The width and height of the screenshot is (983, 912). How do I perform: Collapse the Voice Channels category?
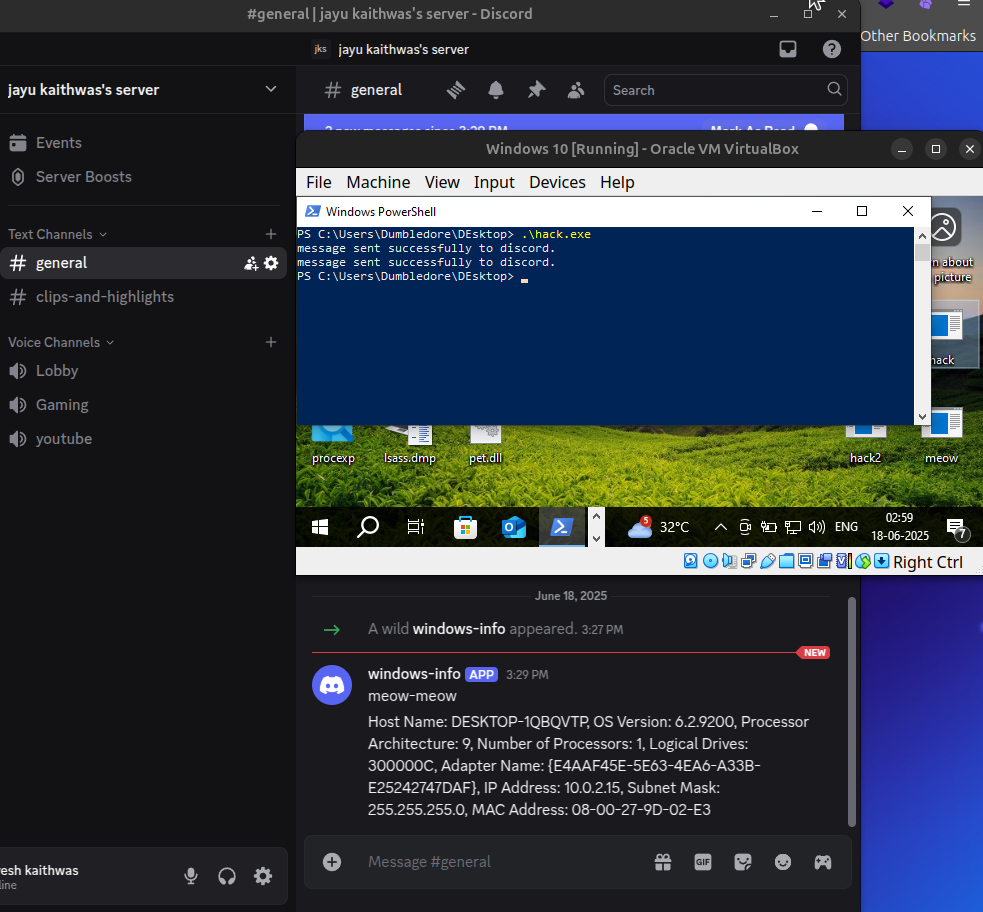[x=61, y=342]
